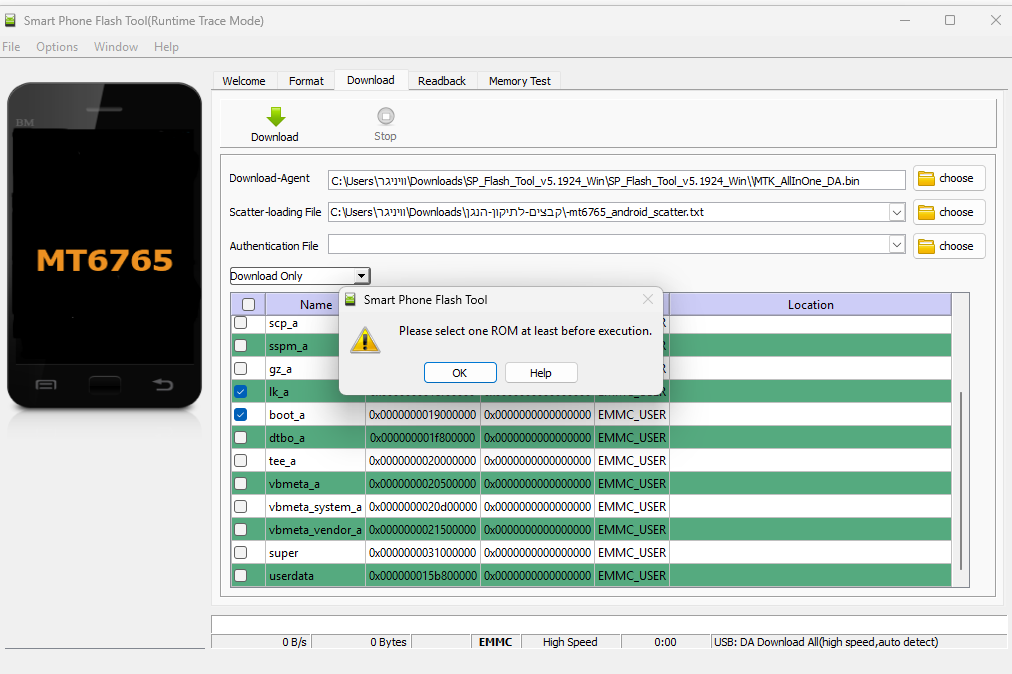Click the Scatter-loading File folder choose icon
The width and height of the screenshot is (1012, 674).
point(927,212)
